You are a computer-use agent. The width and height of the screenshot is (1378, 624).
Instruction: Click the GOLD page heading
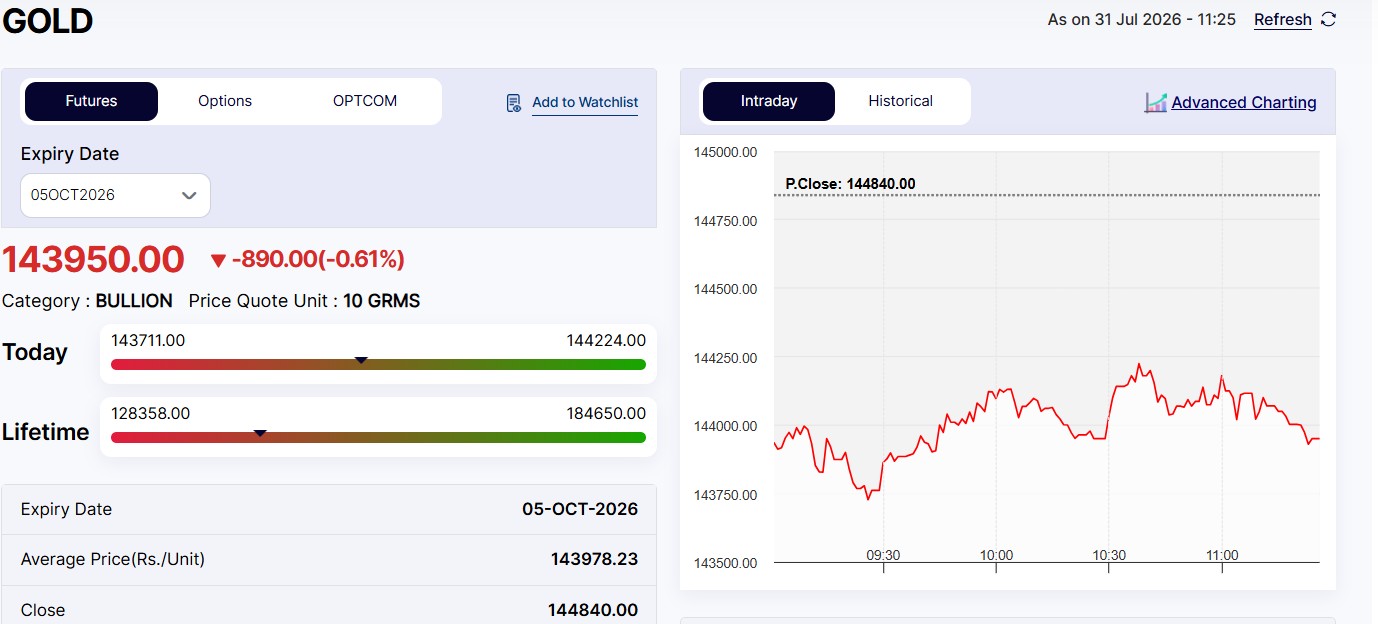[x=47, y=20]
